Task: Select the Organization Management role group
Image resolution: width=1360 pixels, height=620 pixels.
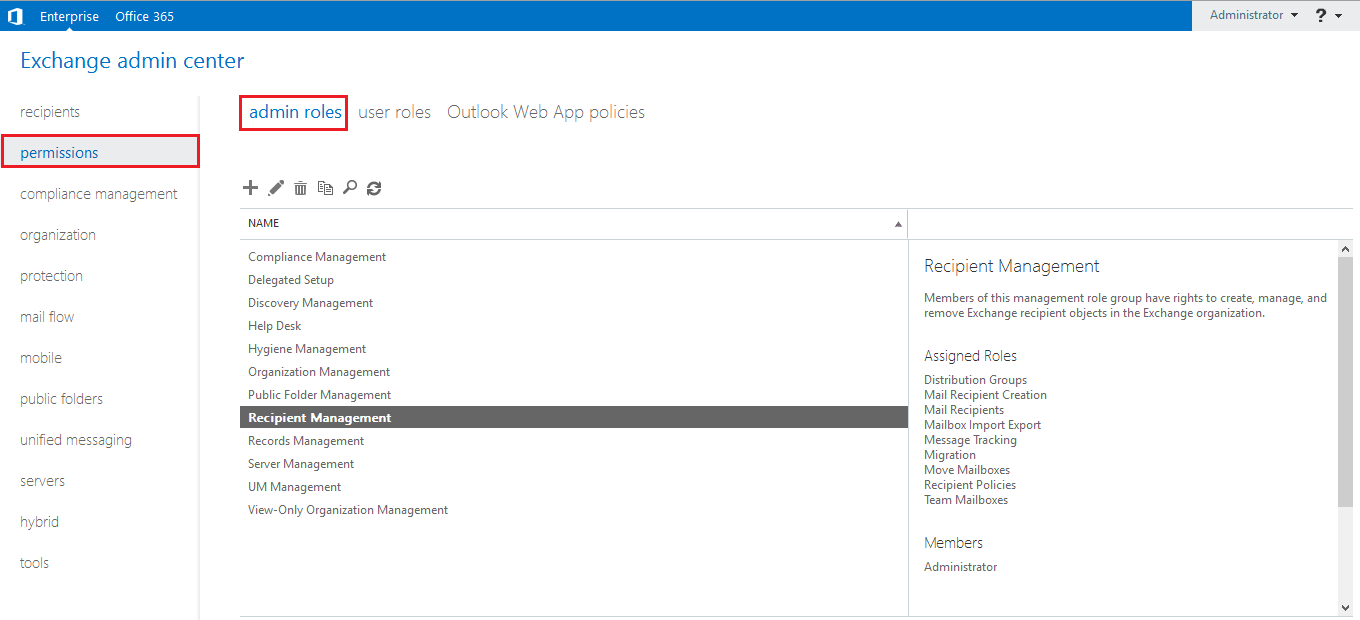Action: (319, 372)
